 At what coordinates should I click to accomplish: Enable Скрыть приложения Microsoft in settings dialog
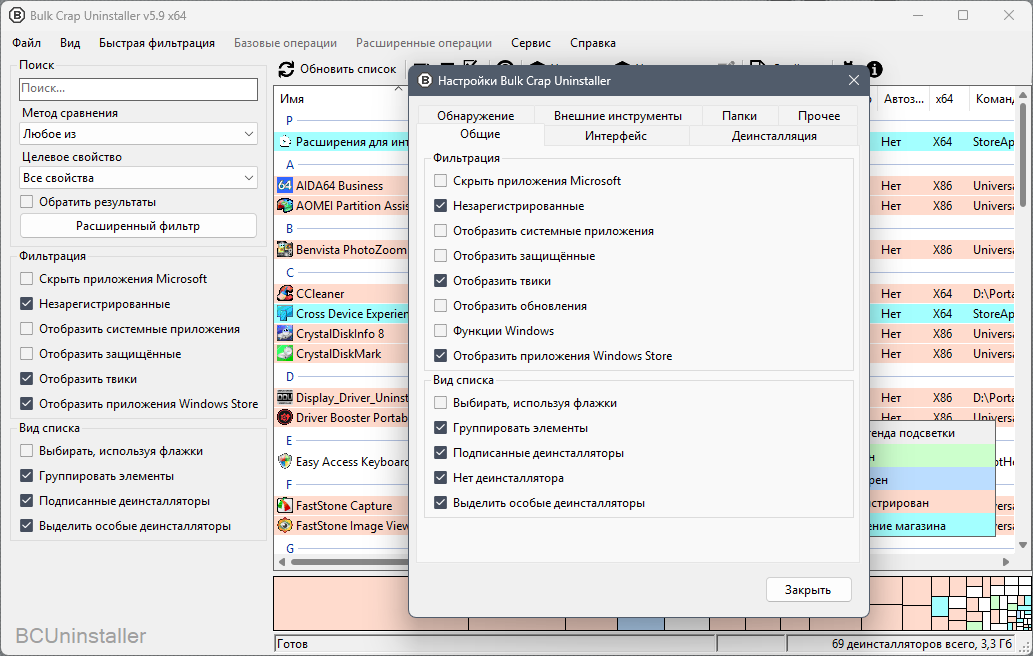tap(441, 180)
